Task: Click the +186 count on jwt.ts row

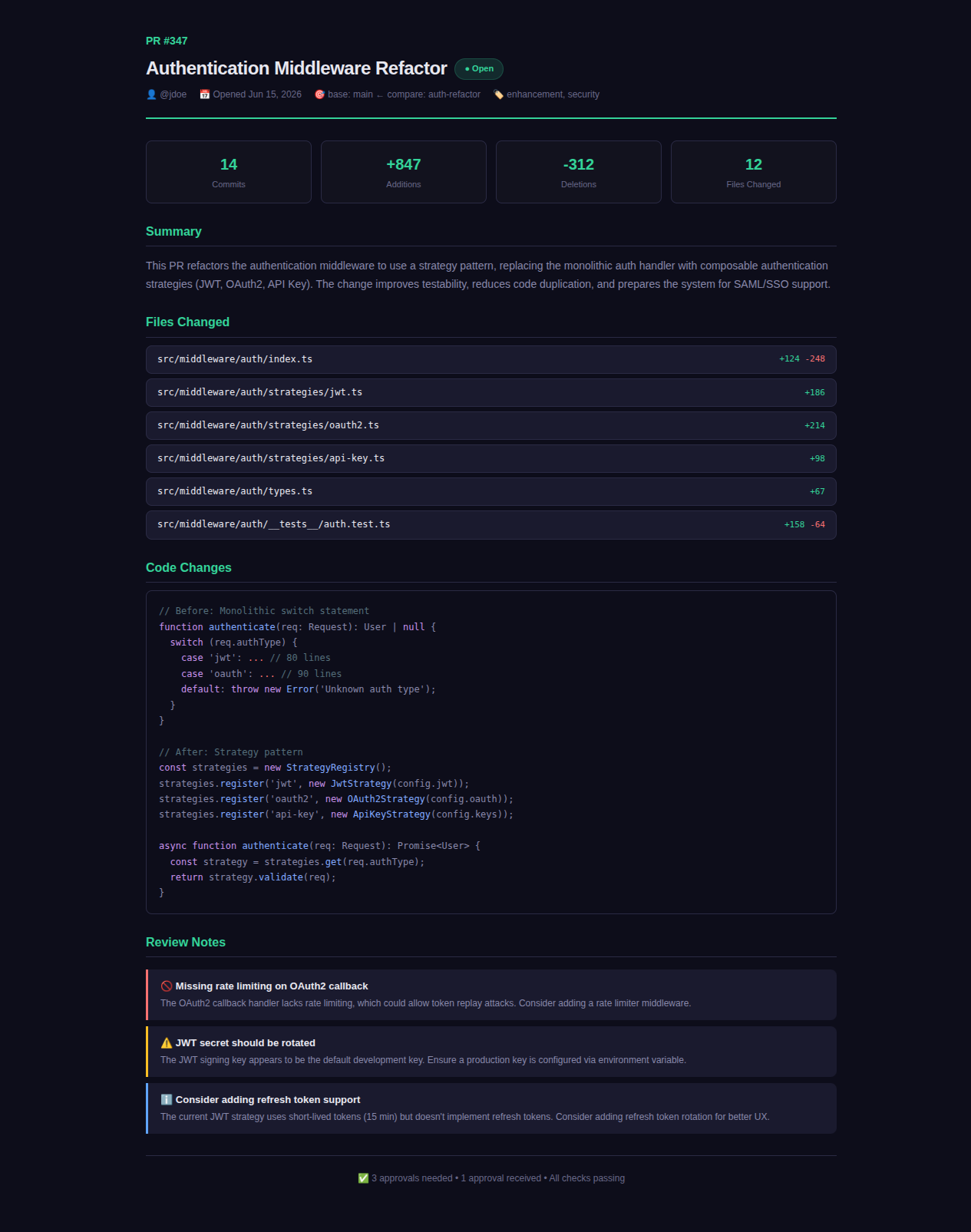Action: pos(814,392)
